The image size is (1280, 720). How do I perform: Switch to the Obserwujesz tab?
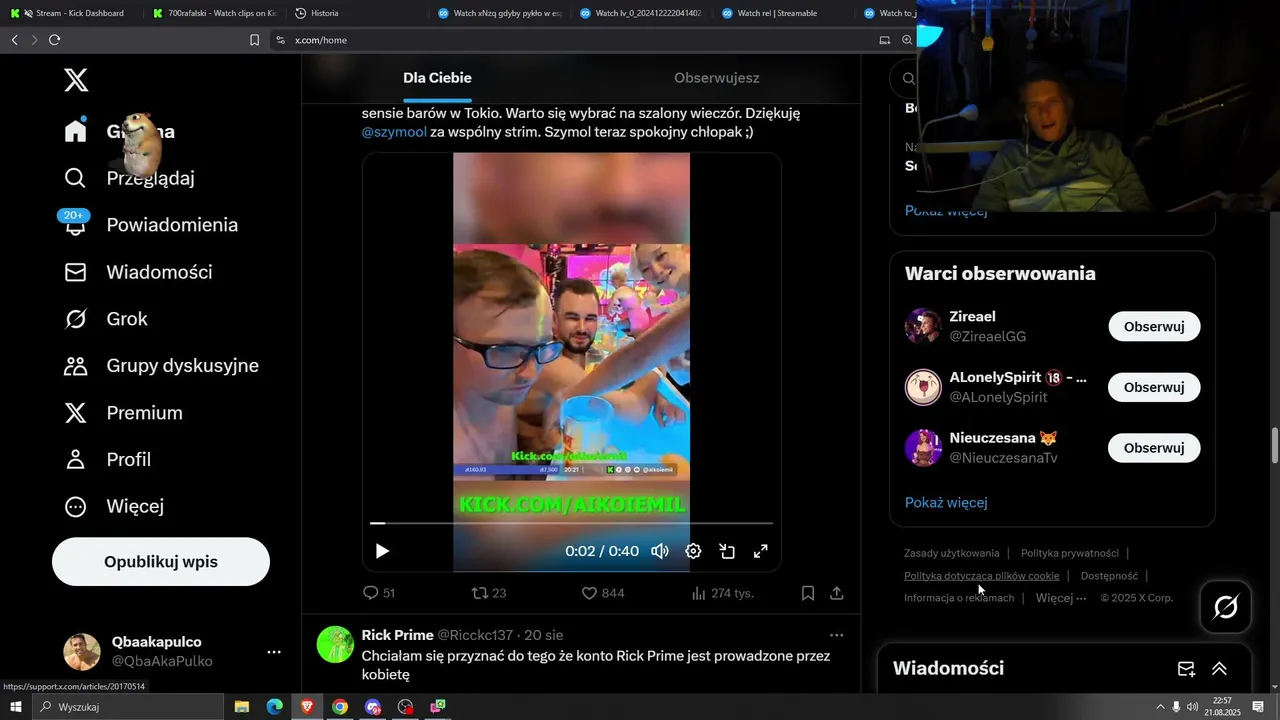point(717,78)
